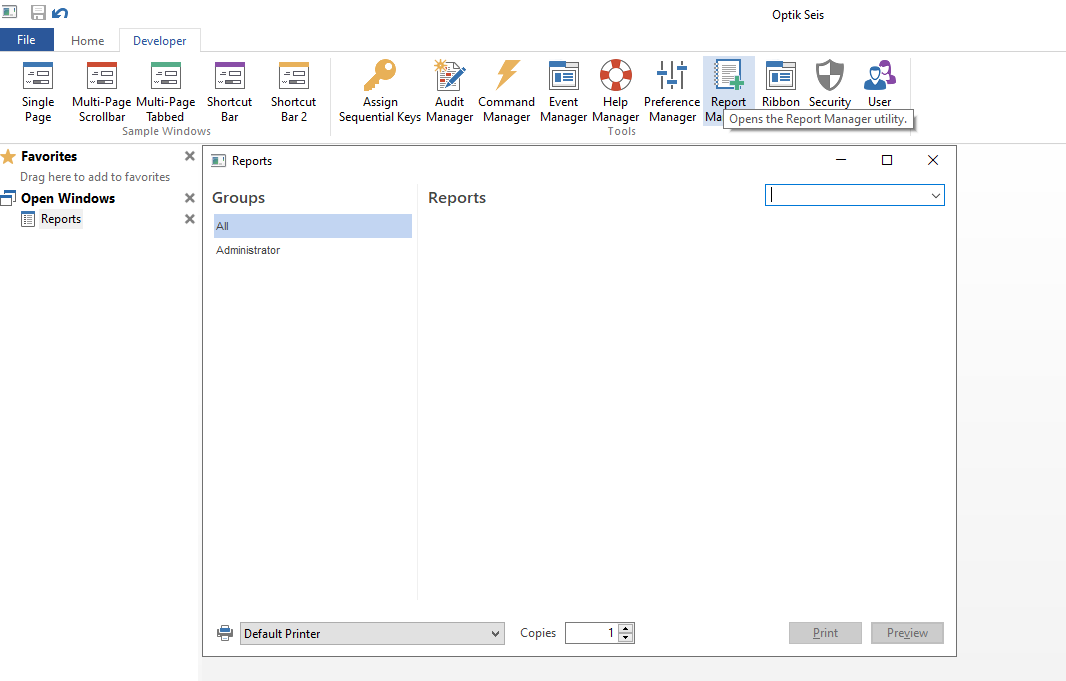Image resolution: width=1066 pixels, height=681 pixels.
Task: Click the Print button
Action: pos(825,633)
